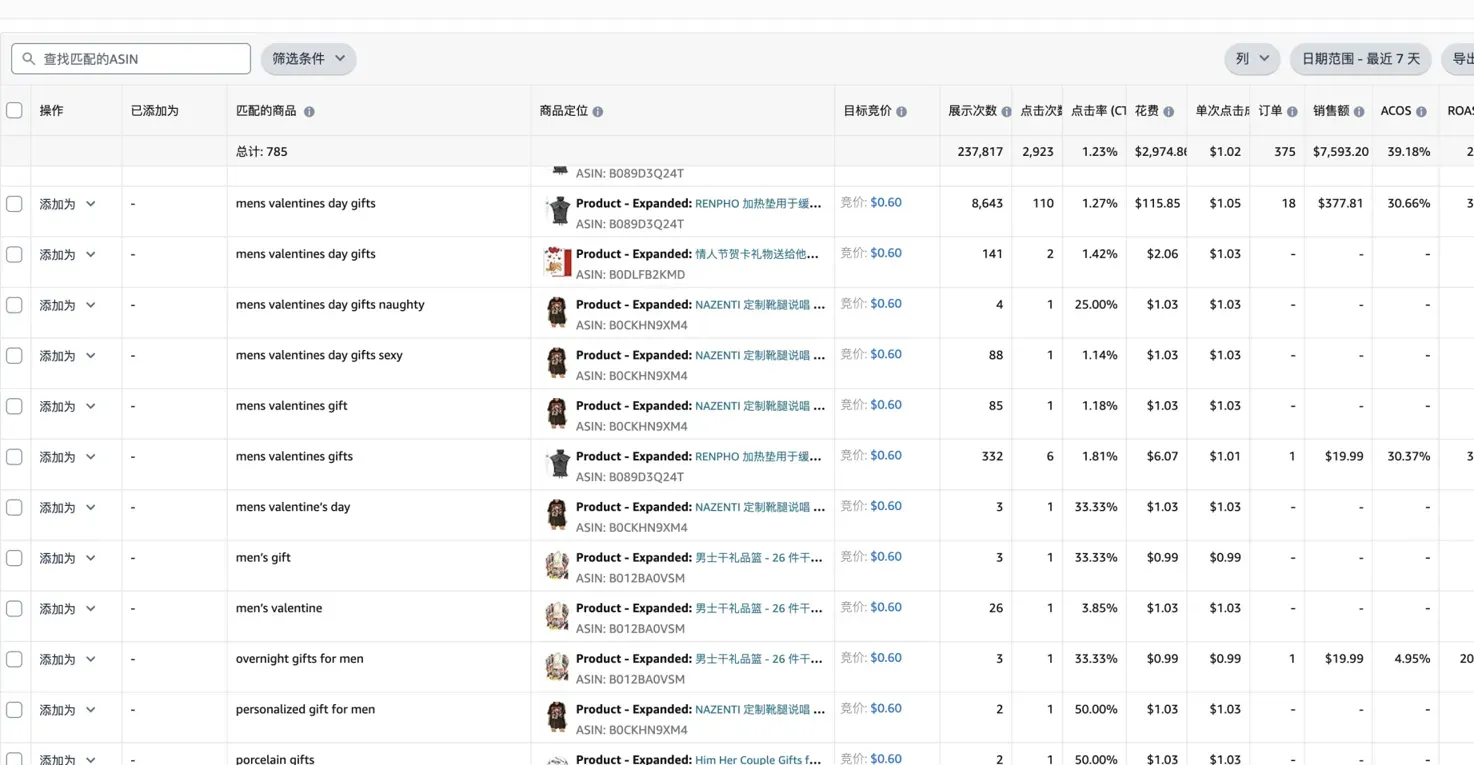The width and height of the screenshot is (1474, 766).
Task: Click the 操作 column header
Action: click(51, 111)
